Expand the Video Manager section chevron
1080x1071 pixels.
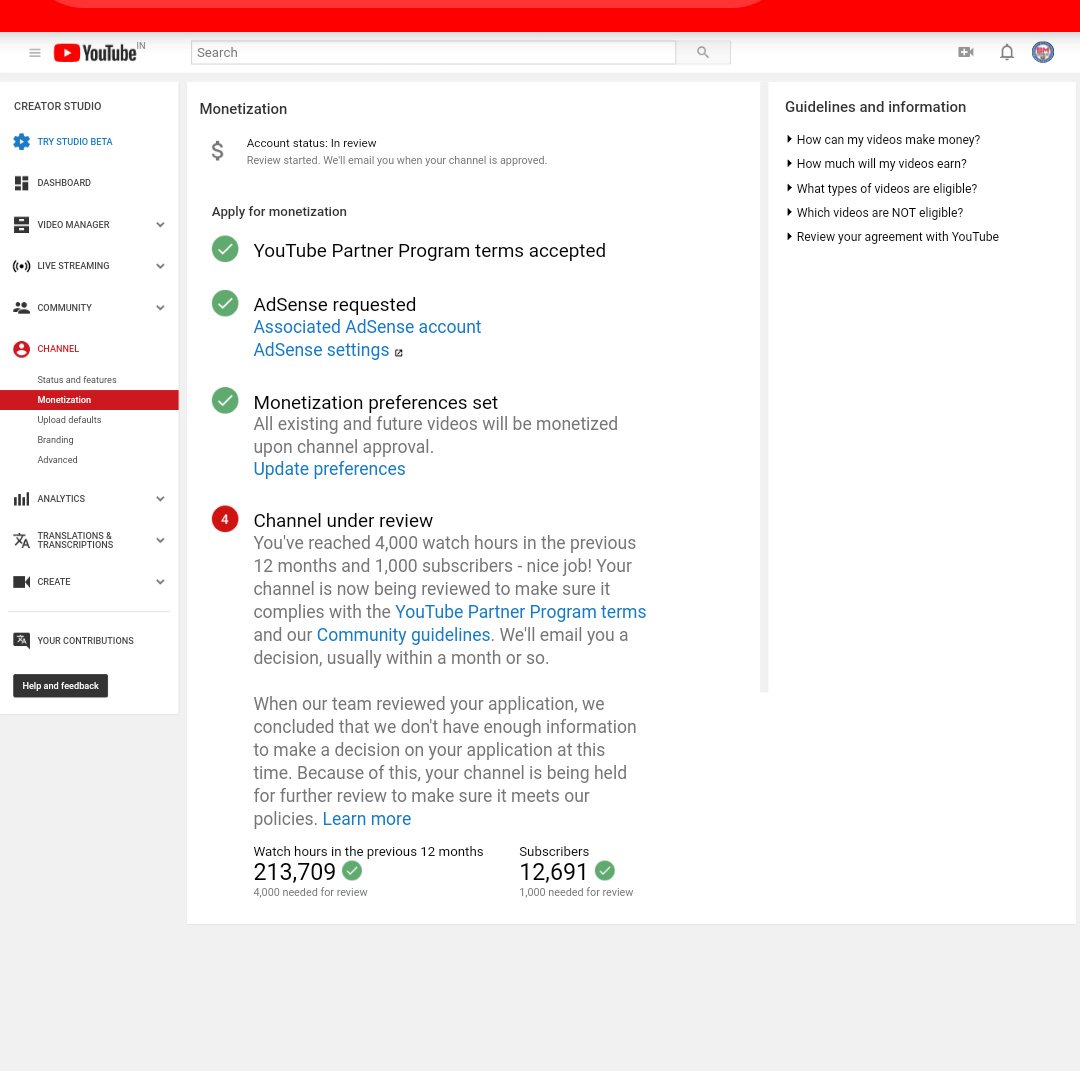160,225
